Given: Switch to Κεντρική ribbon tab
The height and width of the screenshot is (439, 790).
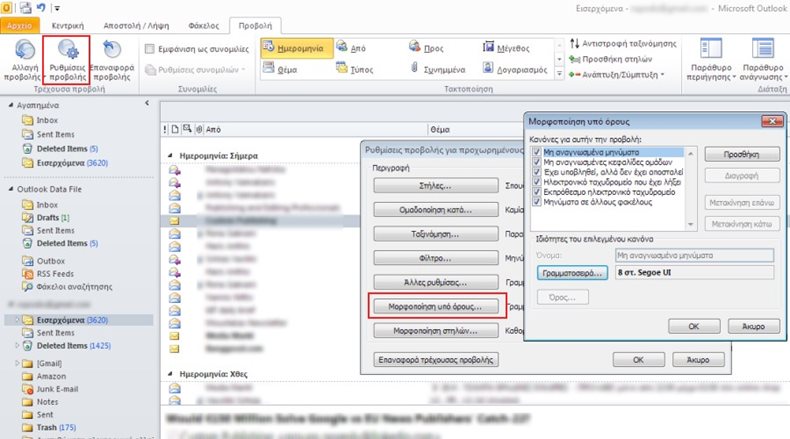Looking at the screenshot, I should point(68,25).
